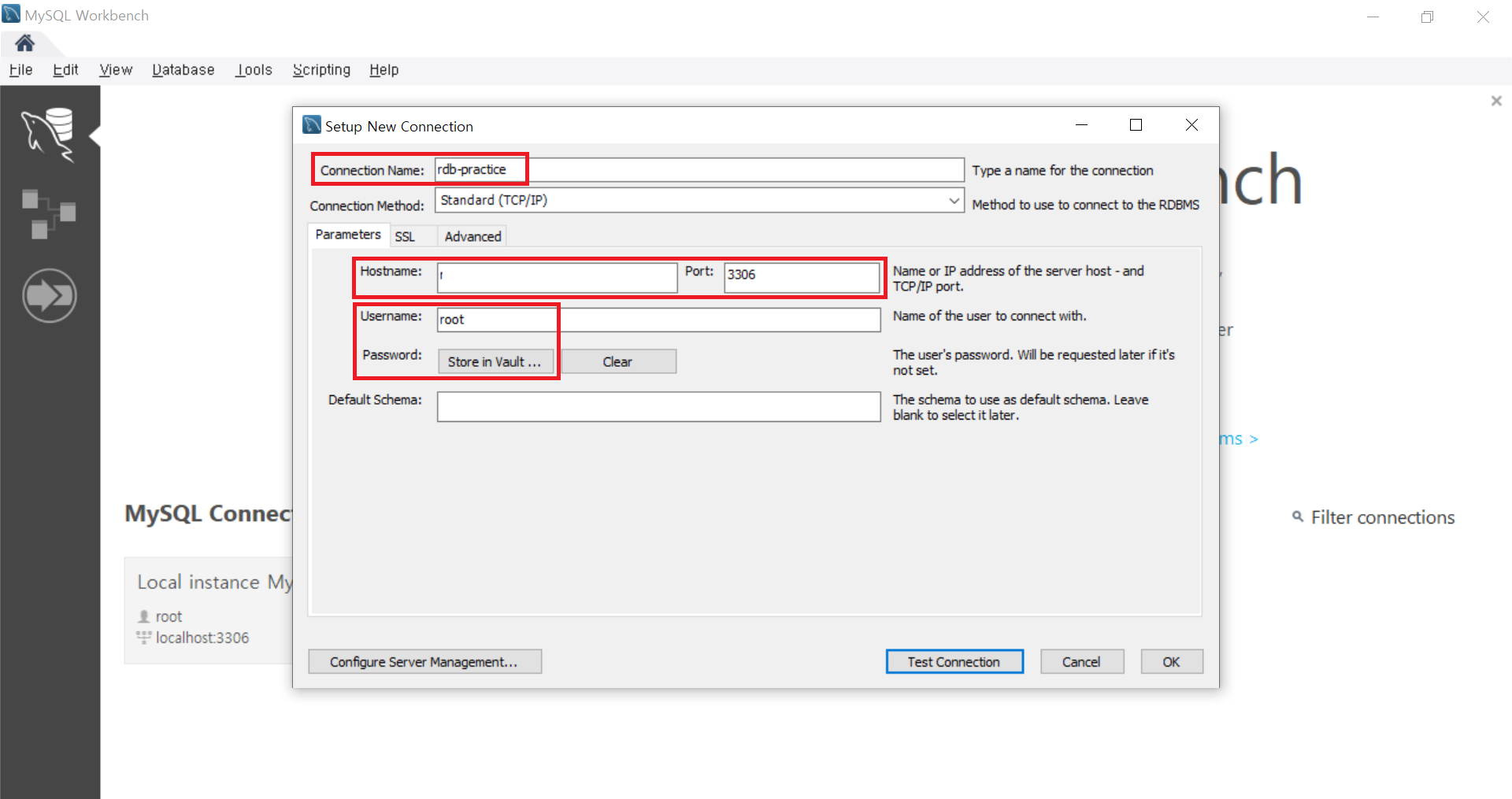This screenshot has width=1512, height=799.
Task: Click Store in Vault button
Action: click(x=495, y=361)
